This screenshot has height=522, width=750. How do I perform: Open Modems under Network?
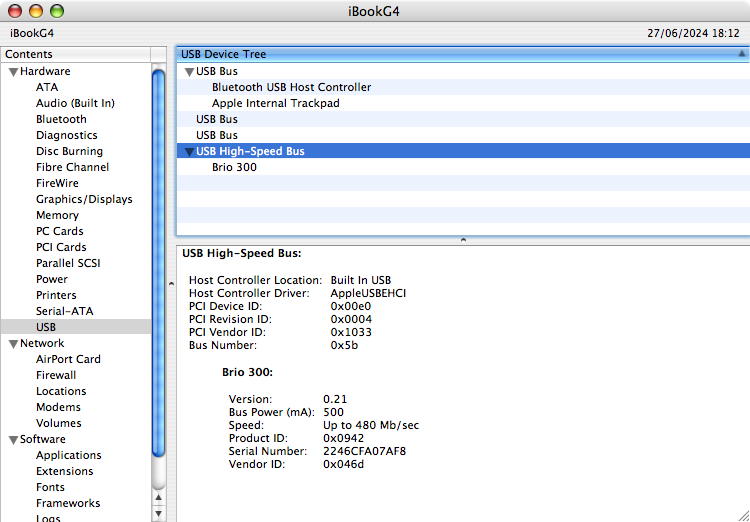58,407
